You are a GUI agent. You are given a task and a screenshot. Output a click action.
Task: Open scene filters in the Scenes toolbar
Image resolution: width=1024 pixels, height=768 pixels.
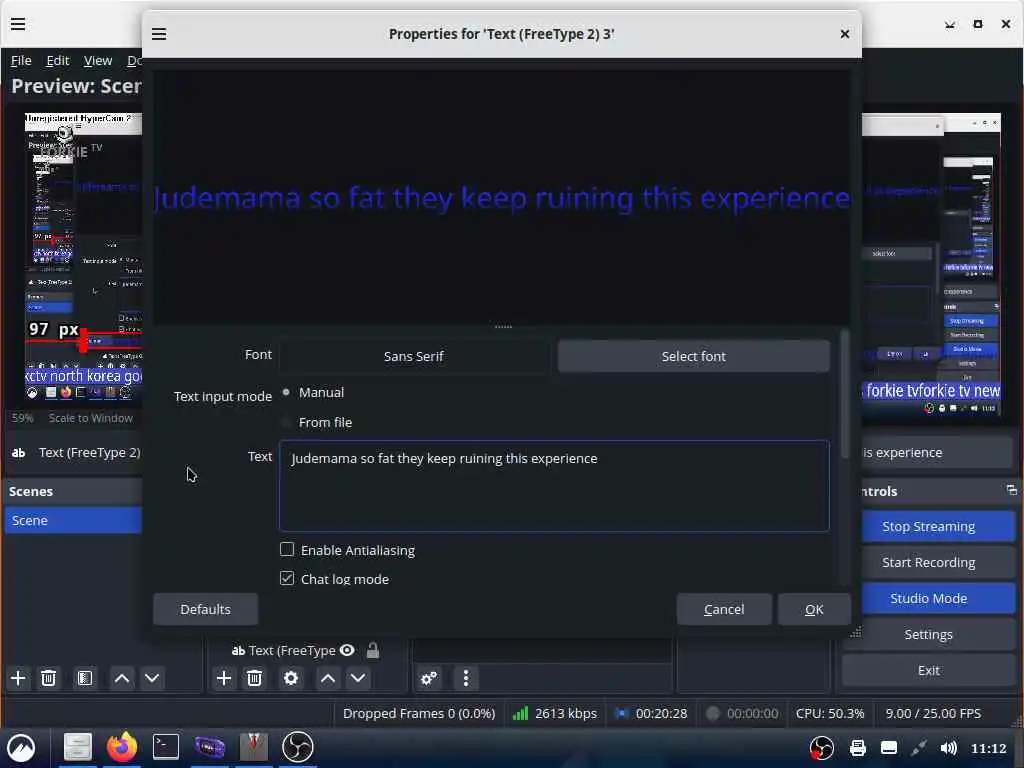tap(85, 678)
